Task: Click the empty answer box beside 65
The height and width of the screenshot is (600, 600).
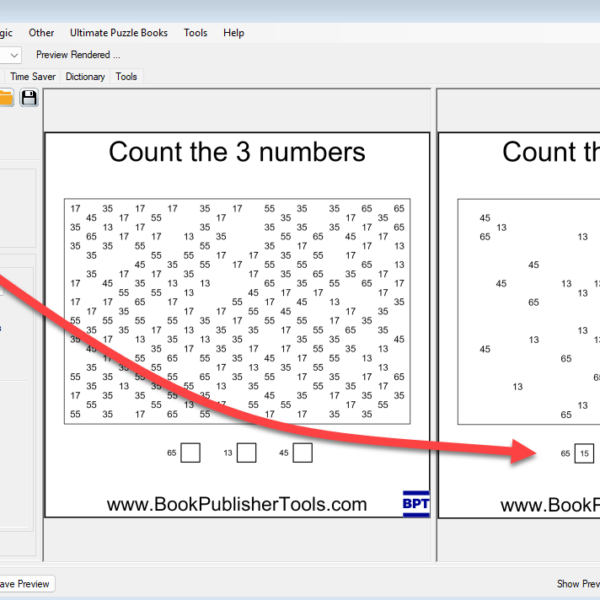Action: pos(190,453)
